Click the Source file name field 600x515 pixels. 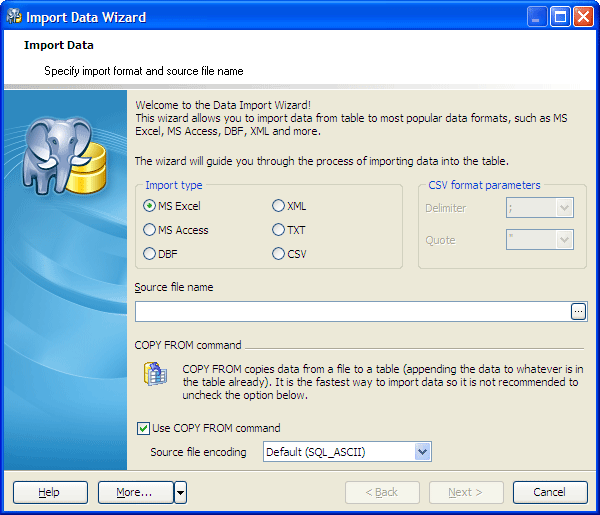point(353,311)
